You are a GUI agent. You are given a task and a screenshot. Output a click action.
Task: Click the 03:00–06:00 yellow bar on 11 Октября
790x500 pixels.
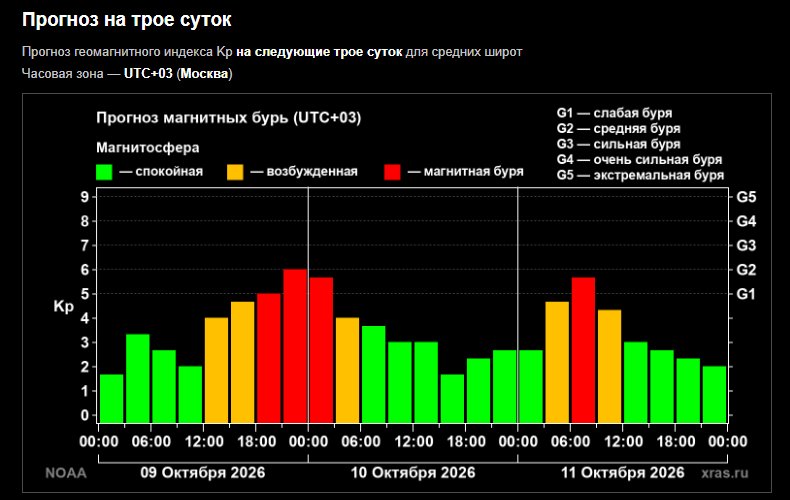pos(557,362)
